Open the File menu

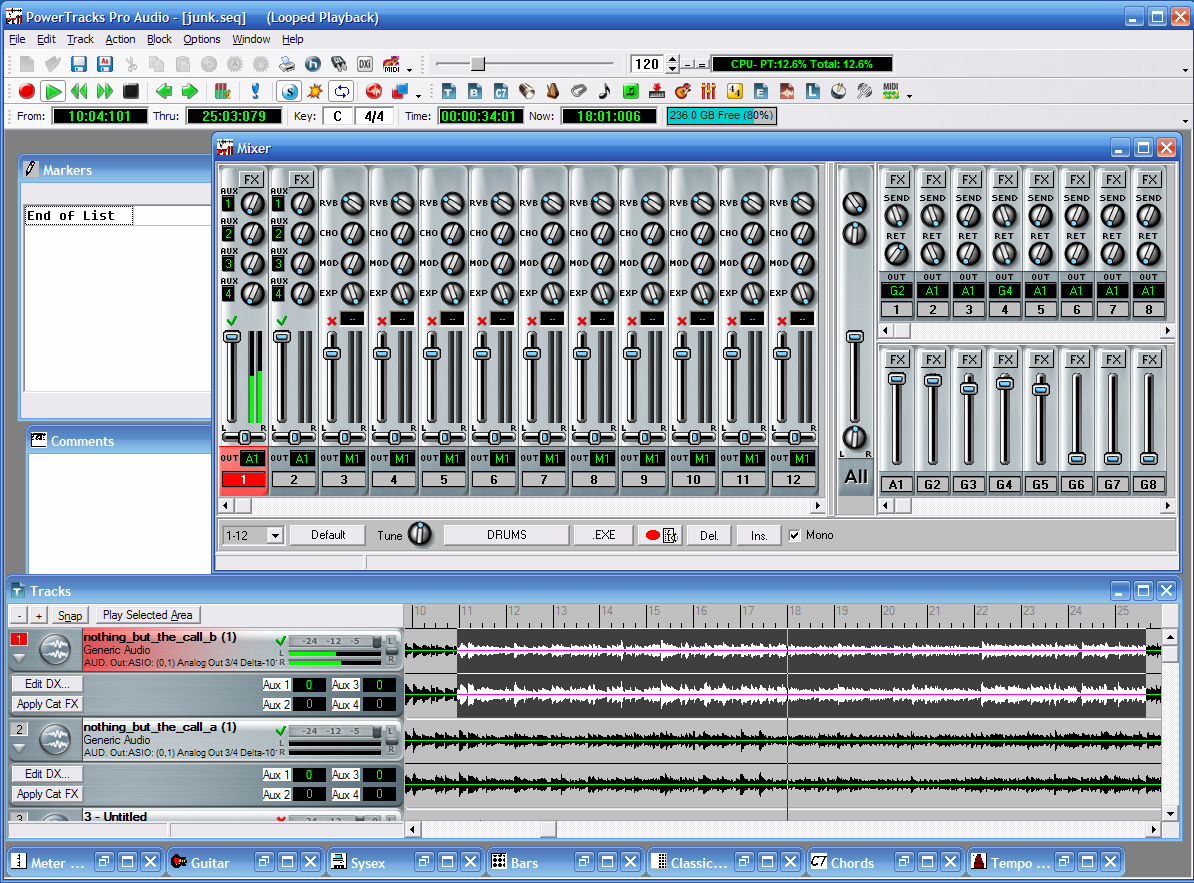pyautogui.click(x=17, y=39)
